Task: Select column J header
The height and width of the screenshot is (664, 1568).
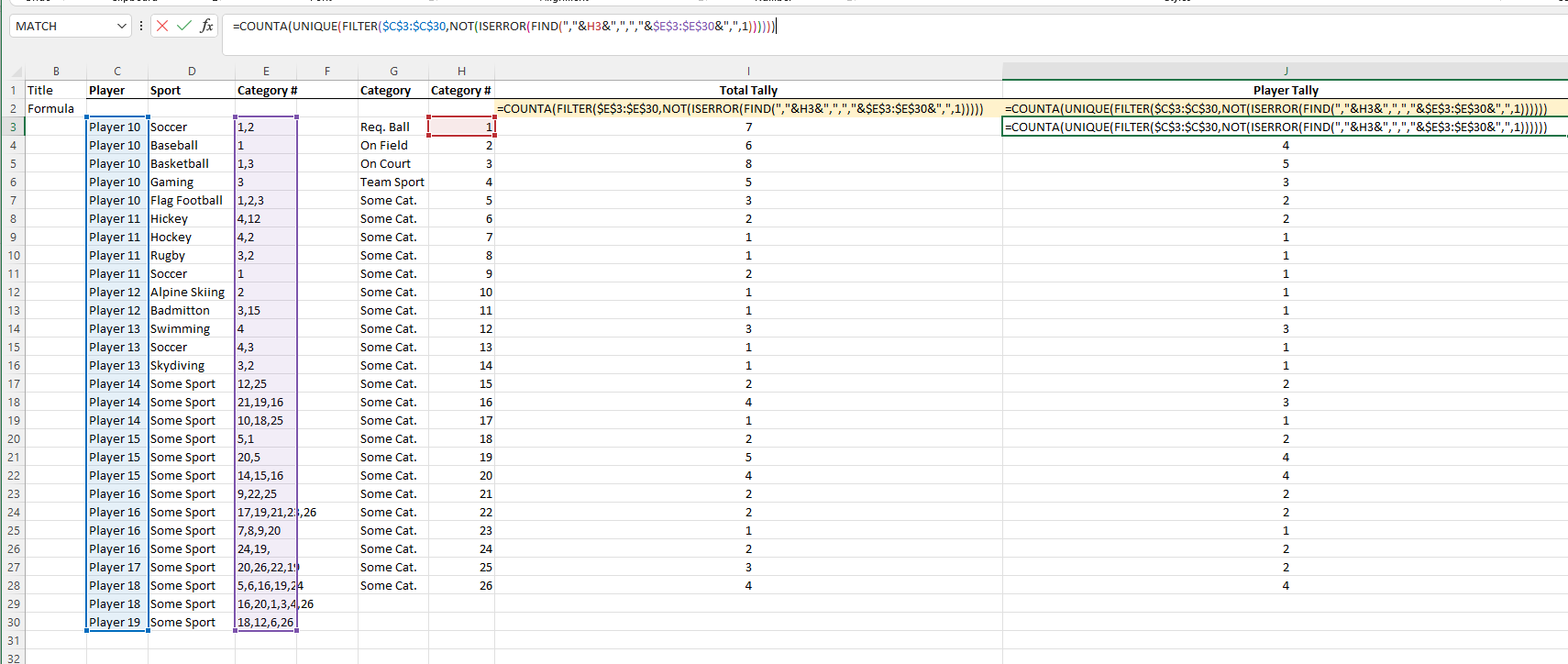Action: 1286,72
